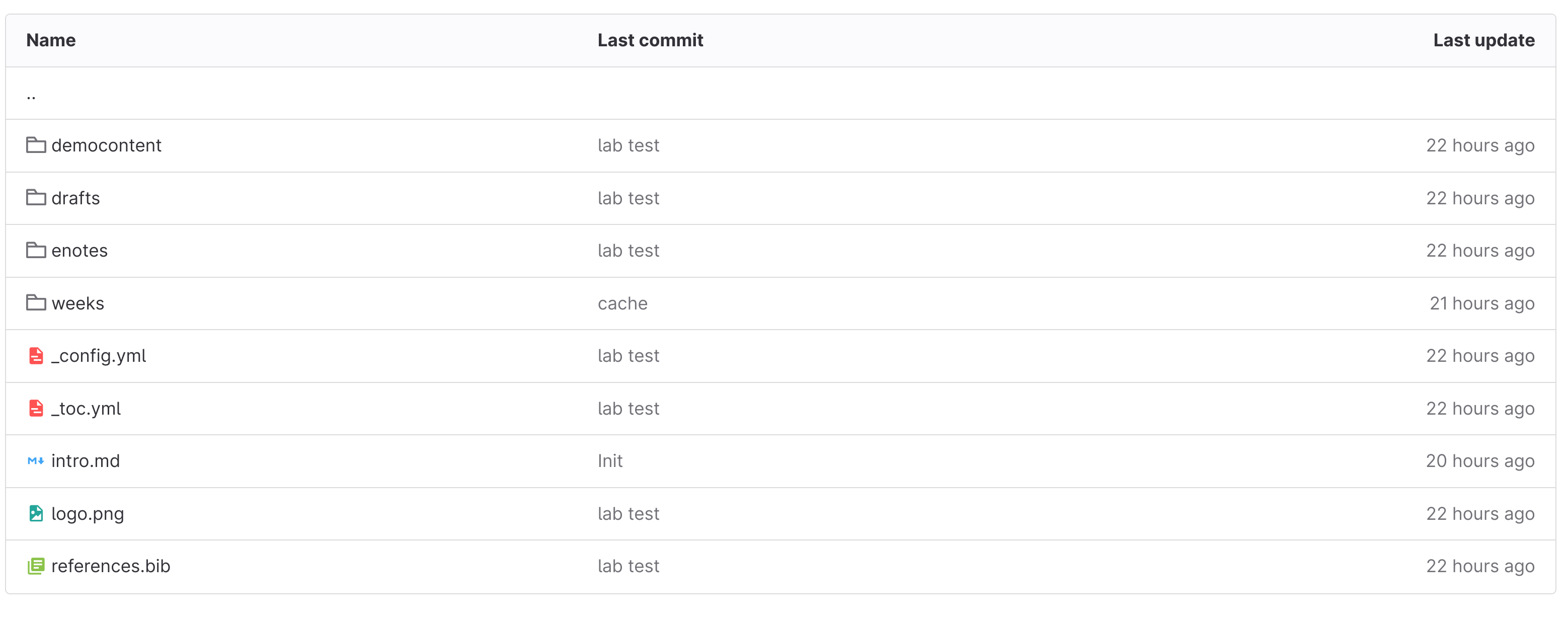Viewport: 1568px width, 625px height.
Task: Click the Last update column header
Action: tap(1484, 40)
